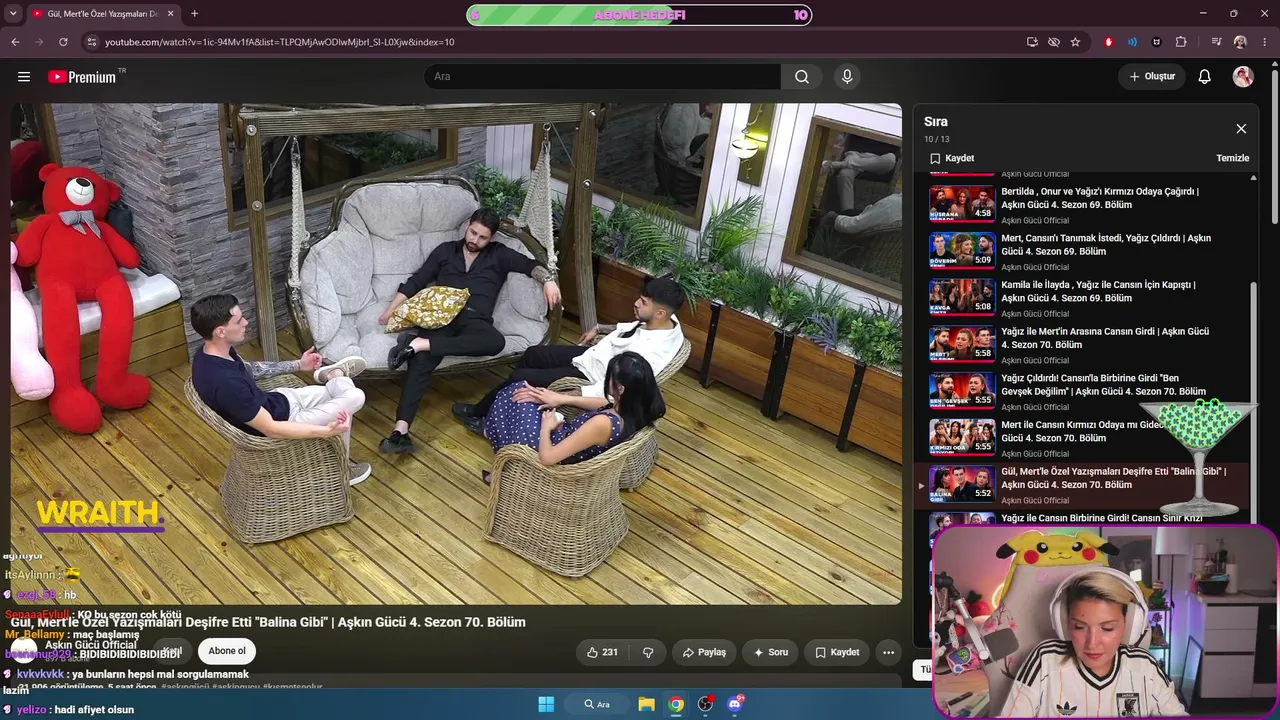Click the Oluştur create button
The width and height of the screenshot is (1280, 720).
[1152, 77]
